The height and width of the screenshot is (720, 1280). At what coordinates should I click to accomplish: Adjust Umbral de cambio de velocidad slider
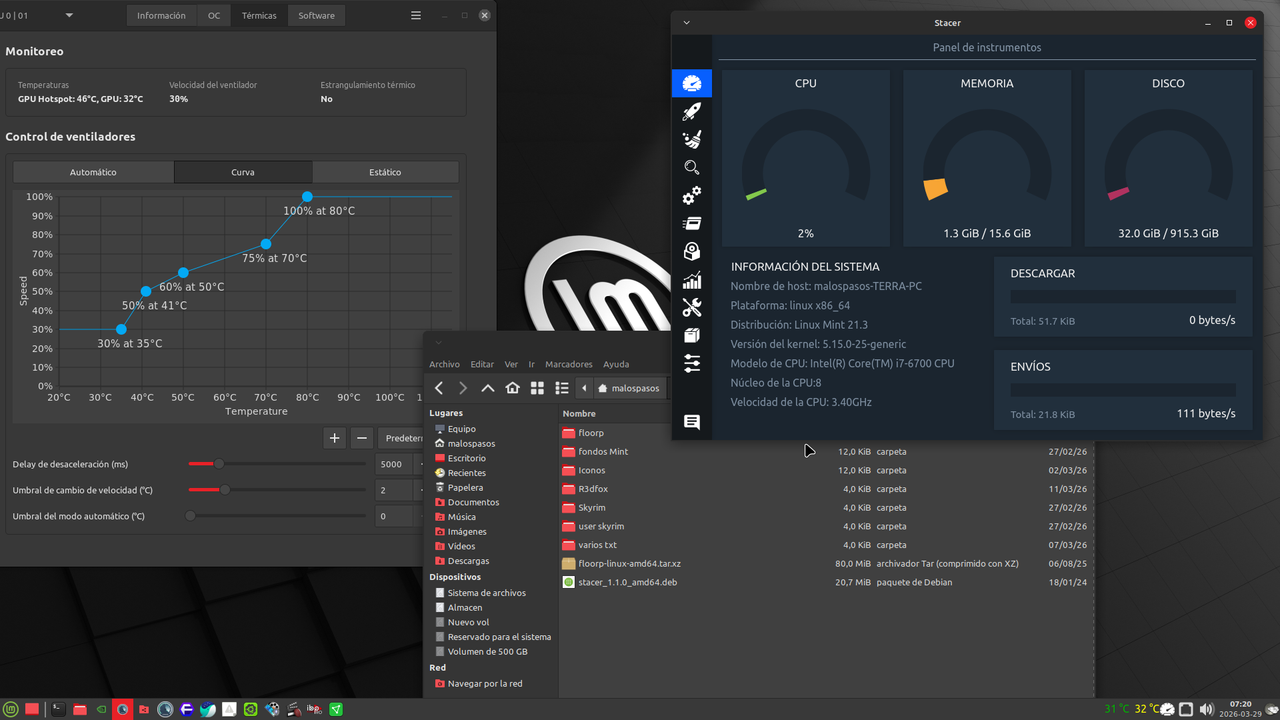[276, 490]
